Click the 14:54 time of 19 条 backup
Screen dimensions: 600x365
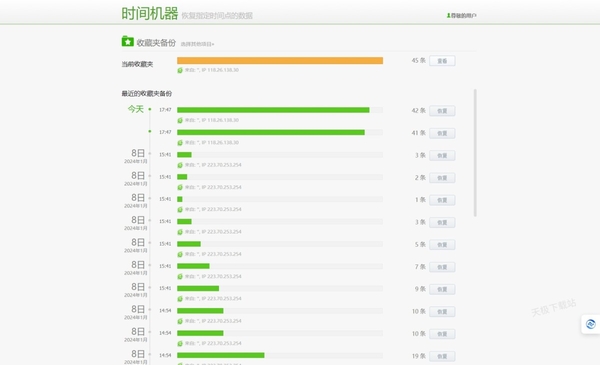(x=165, y=355)
